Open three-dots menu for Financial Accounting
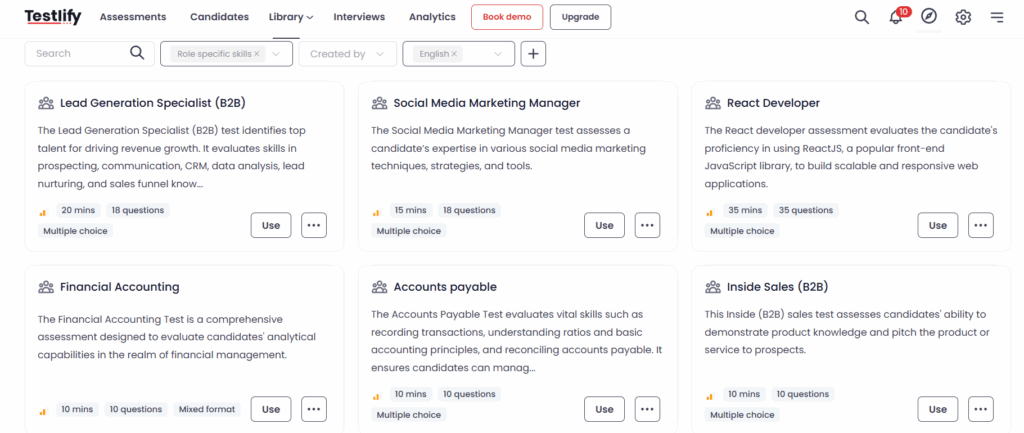Screen dimensions: 1024x433 (x=314, y=409)
